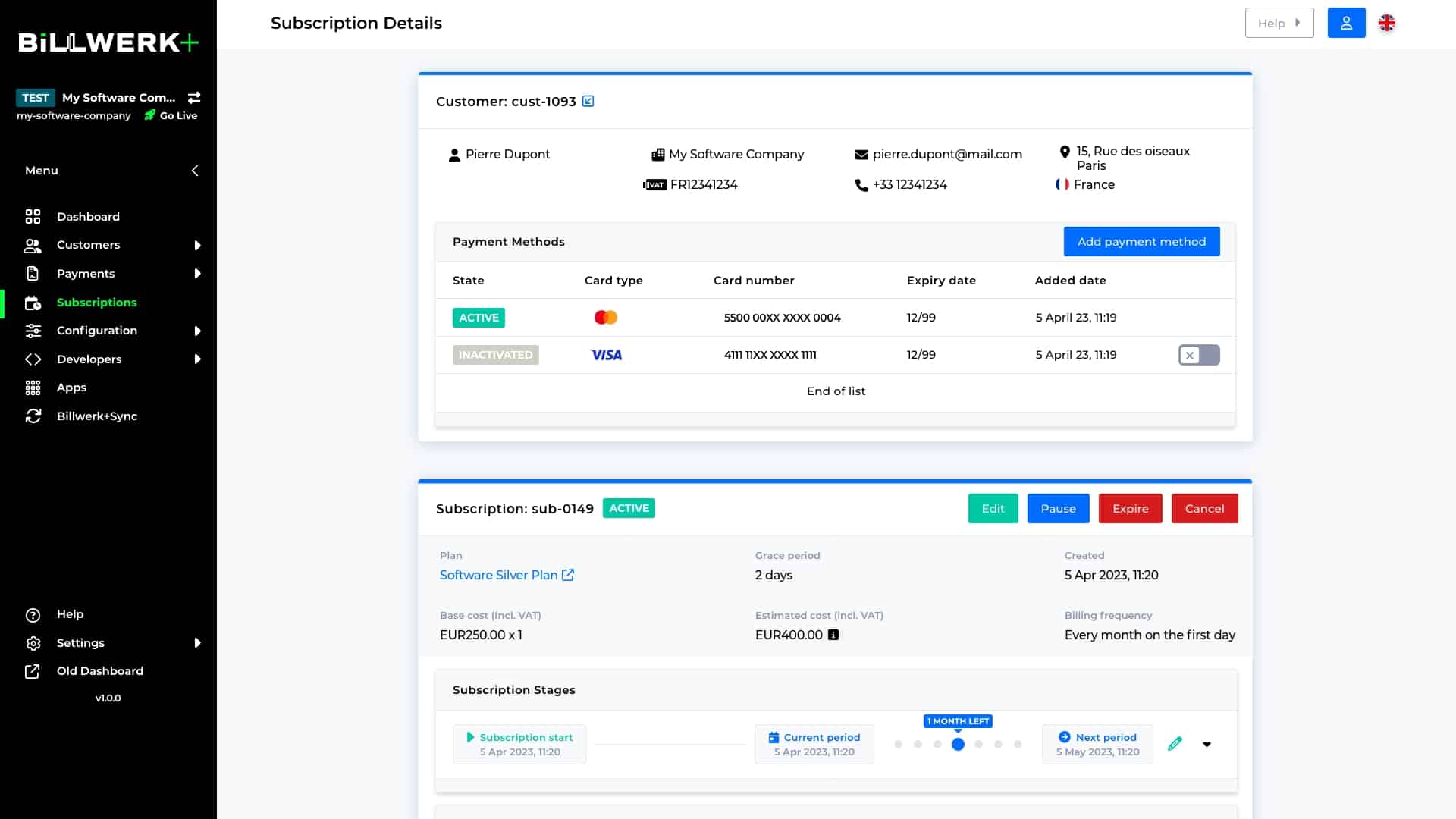1456x819 pixels.
Task: Click the email envelope icon
Action: 861,155
